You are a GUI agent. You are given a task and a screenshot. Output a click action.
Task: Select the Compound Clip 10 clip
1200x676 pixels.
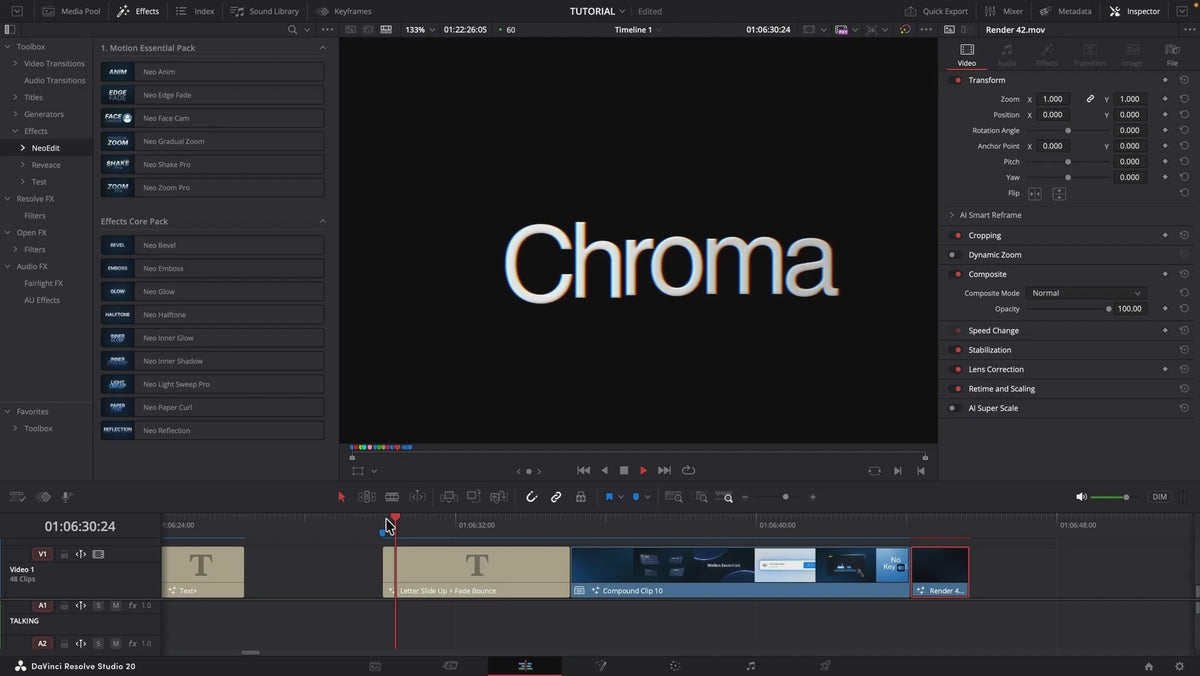[740, 572]
